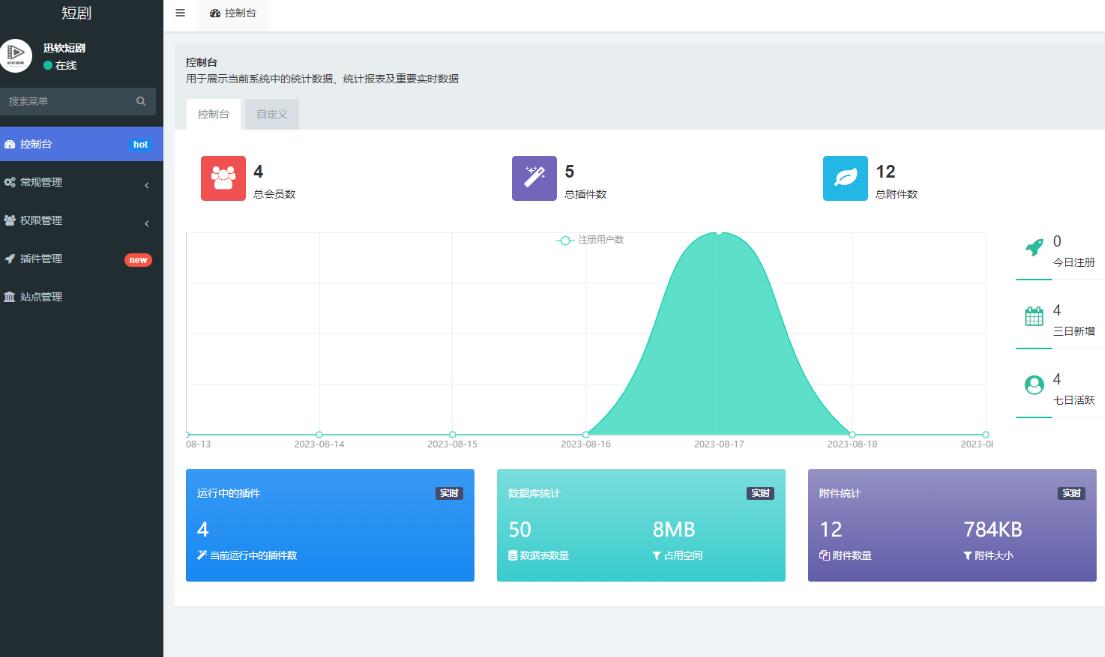1105x657 pixels.
Task: Expand the 权限管理 chevron arrow
Action: tap(147, 223)
